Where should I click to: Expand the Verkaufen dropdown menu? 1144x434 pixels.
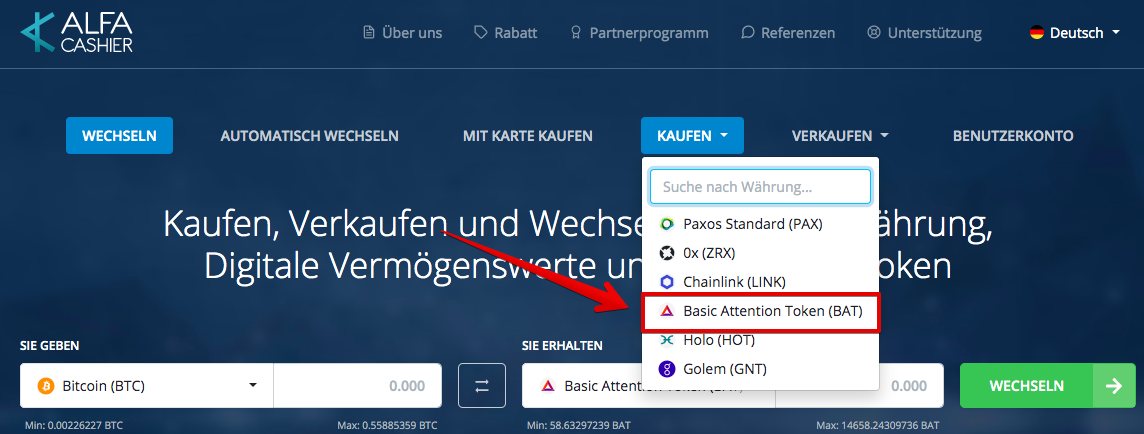click(x=840, y=136)
